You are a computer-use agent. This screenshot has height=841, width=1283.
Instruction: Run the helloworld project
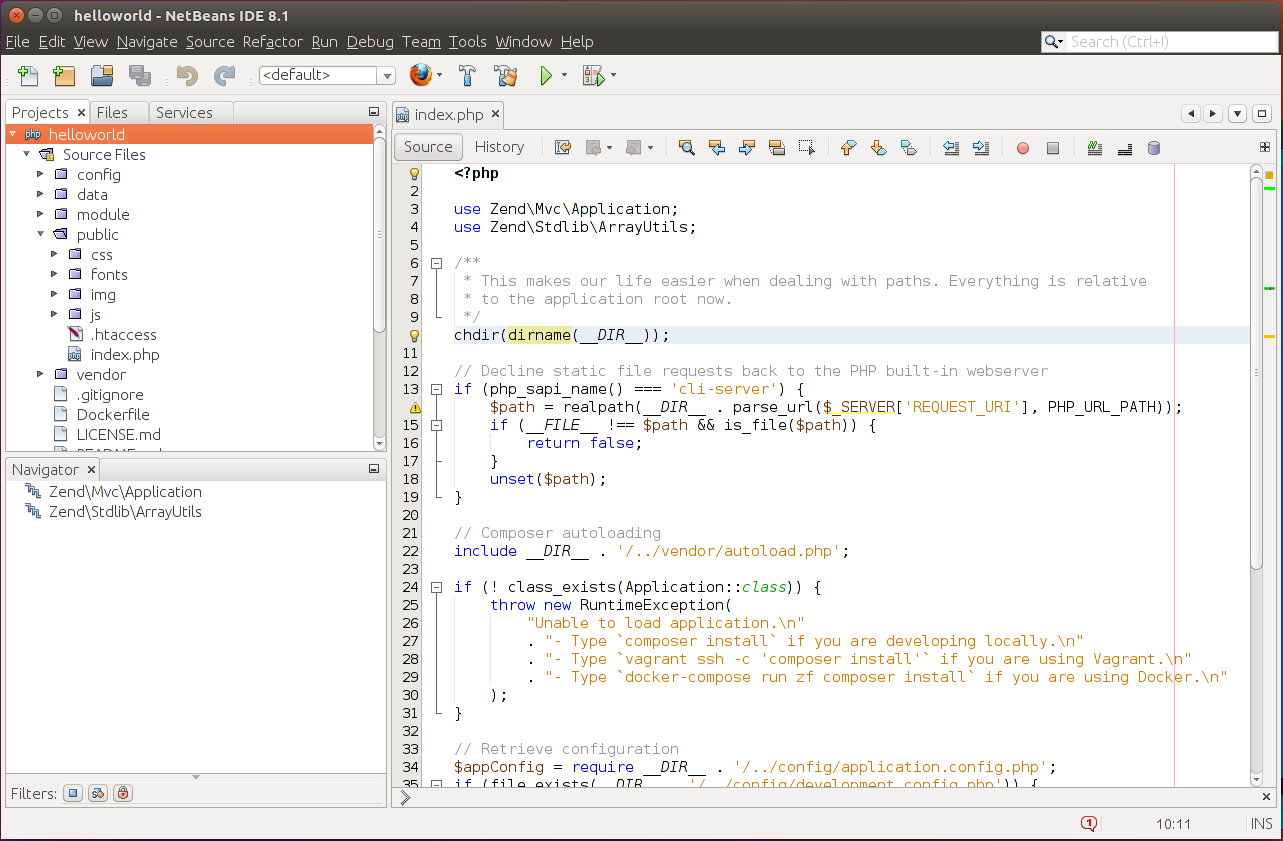(547, 75)
